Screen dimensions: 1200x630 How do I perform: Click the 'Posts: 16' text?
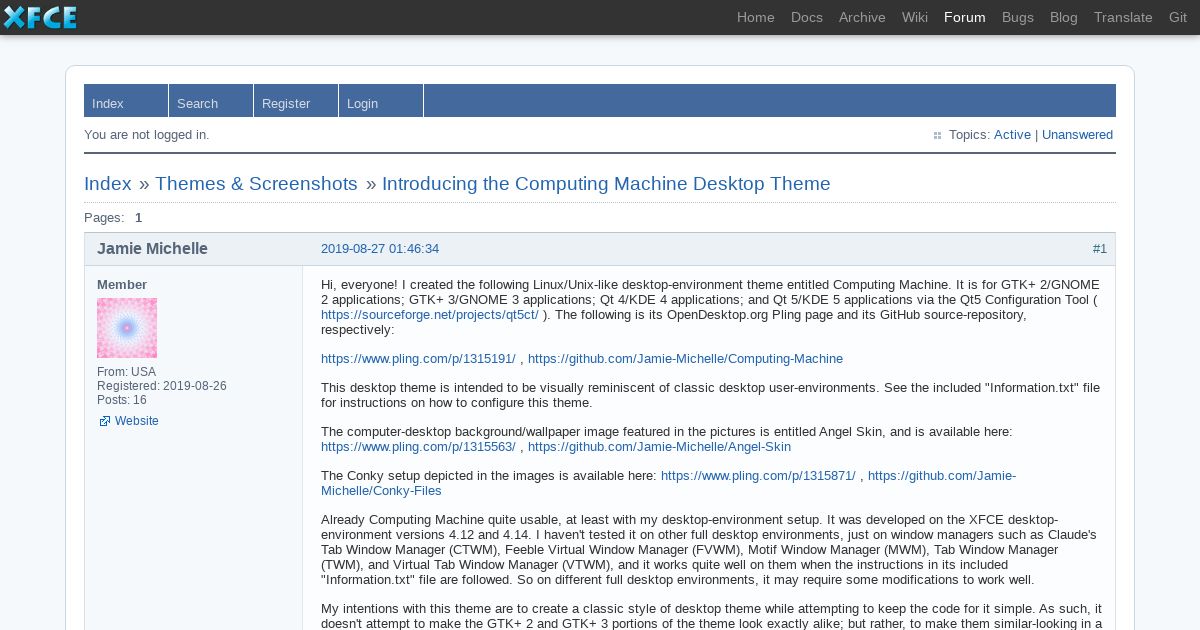tap(122, 400)
